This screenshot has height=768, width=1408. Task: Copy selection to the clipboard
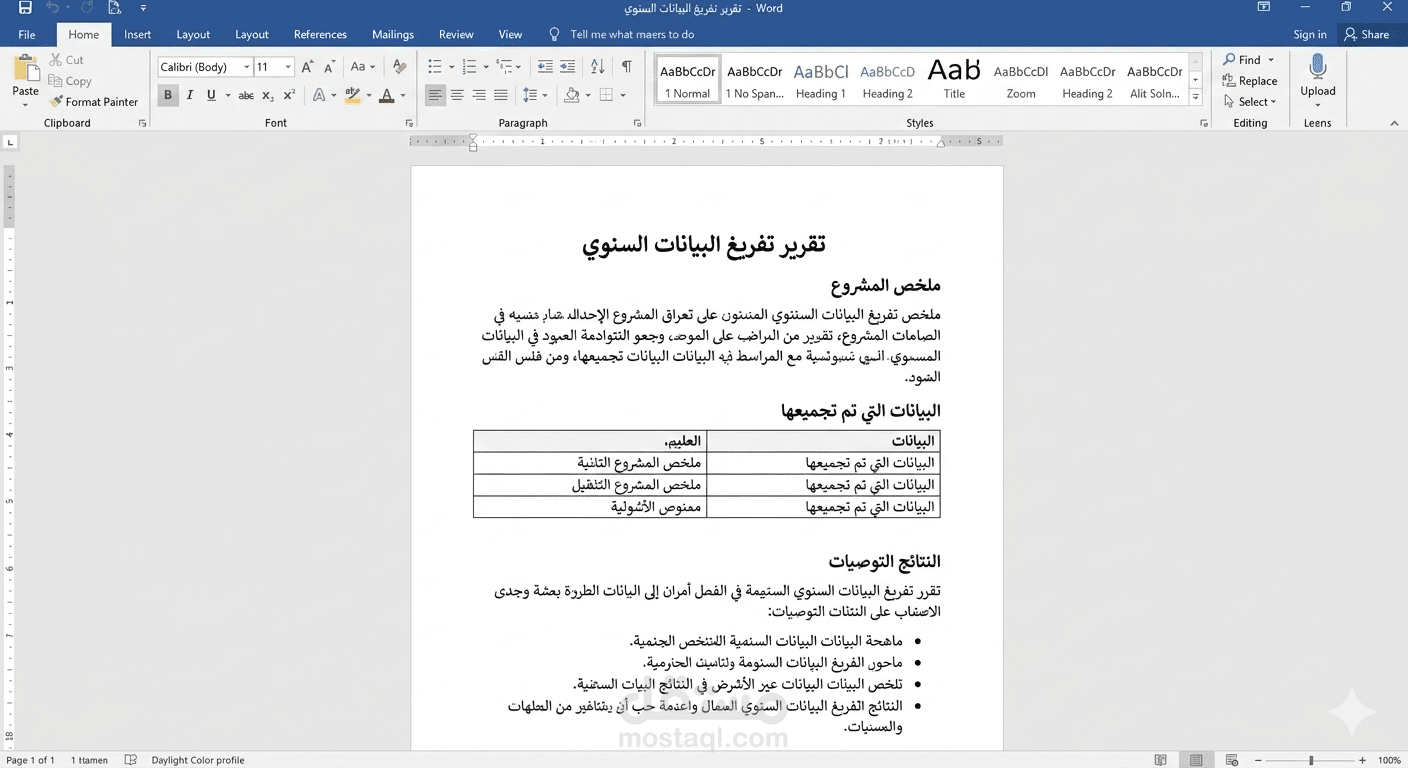70,81
